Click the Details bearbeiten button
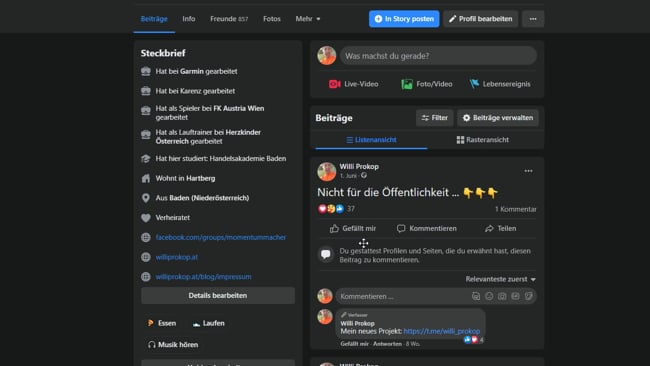Screen dimensions: 650x366 click(x=218, y=296)
